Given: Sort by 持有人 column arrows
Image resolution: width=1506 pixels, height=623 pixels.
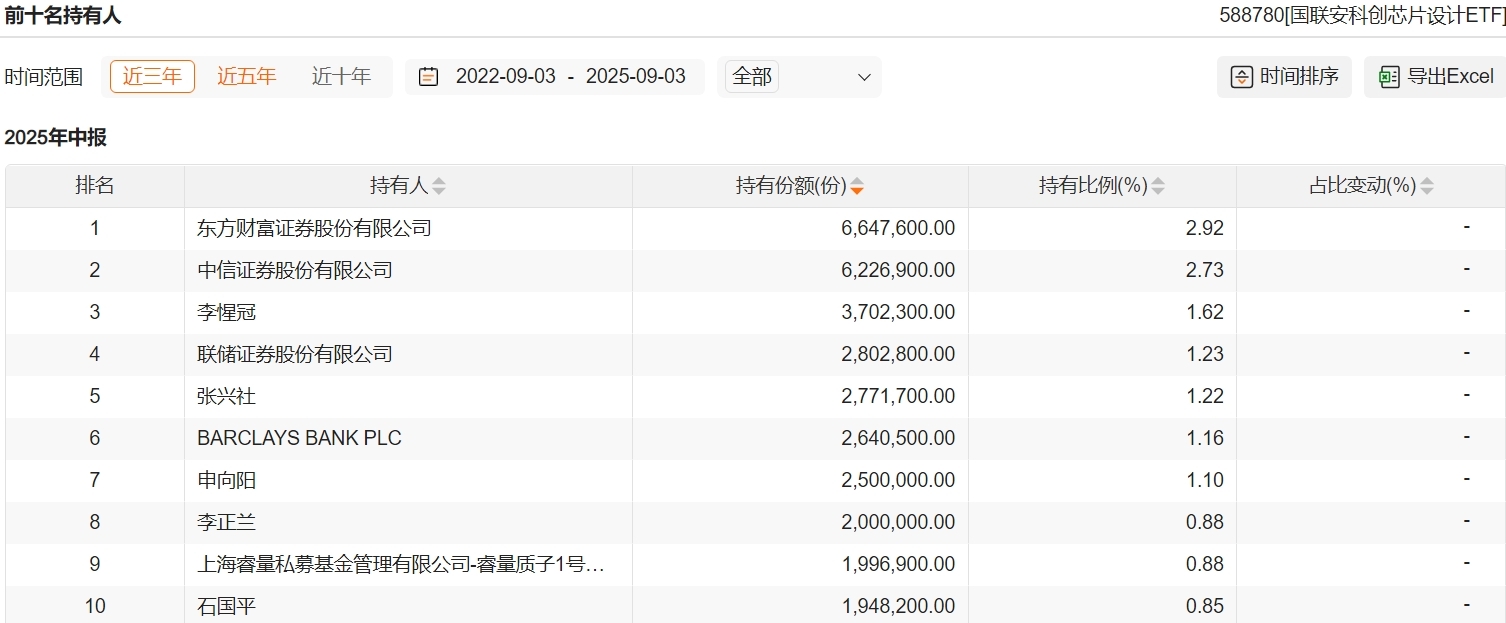Looking at the screenshot, I should click(438, 186).
